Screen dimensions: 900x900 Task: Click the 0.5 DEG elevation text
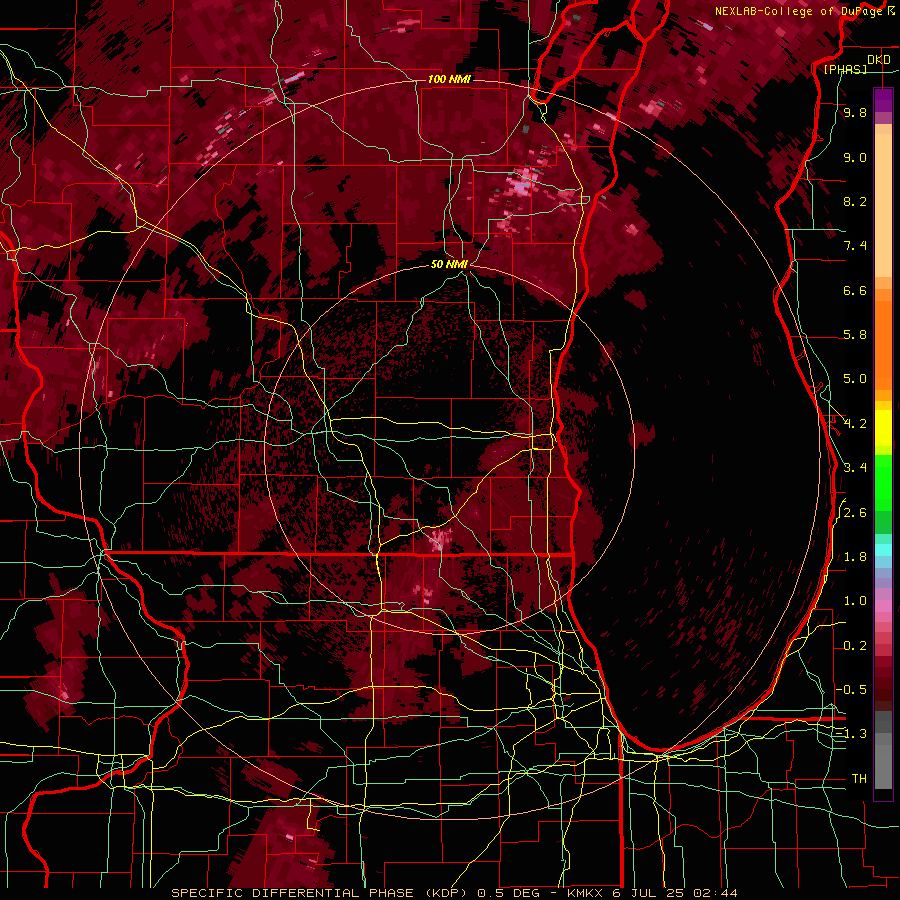coord(509,893)
